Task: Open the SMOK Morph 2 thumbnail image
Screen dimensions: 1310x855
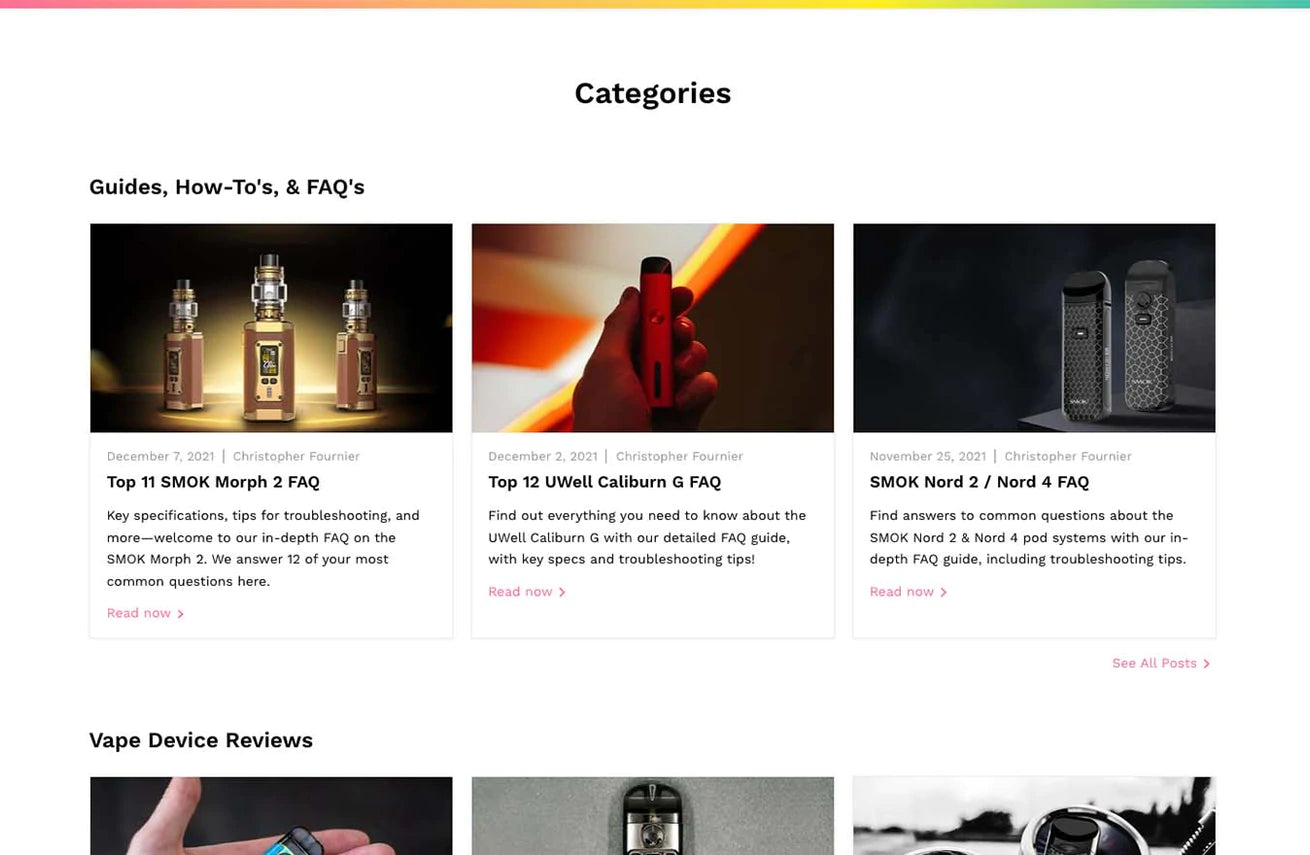Action: 271,328
